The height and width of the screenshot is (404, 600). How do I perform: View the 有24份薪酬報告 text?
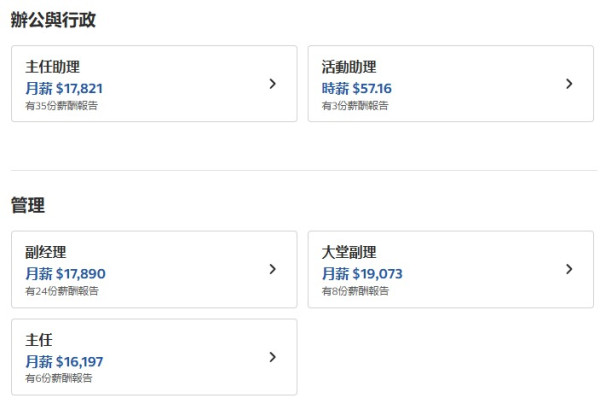tap(62, 291)
